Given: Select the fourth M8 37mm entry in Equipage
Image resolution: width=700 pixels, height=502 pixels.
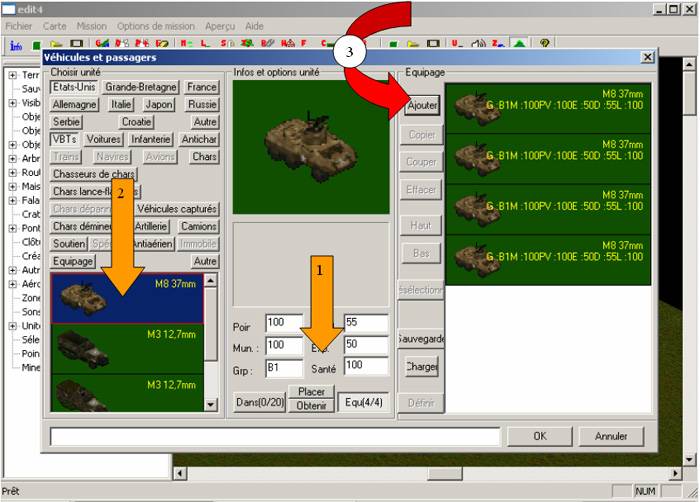Looking at the screenshot, I should 548,258.
